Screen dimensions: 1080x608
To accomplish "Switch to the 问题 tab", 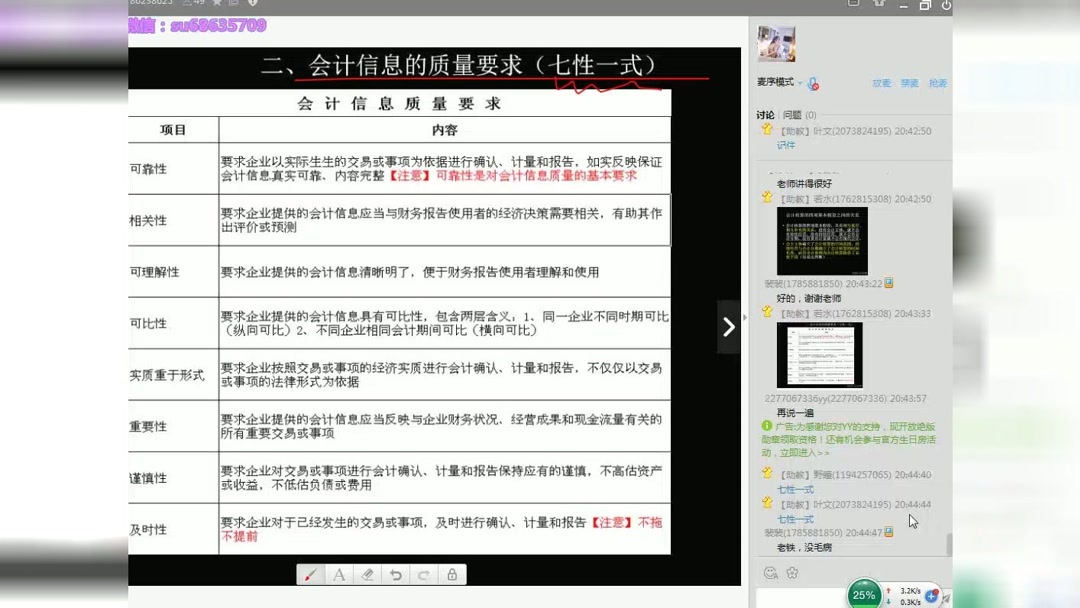I will tap(795, 115).
